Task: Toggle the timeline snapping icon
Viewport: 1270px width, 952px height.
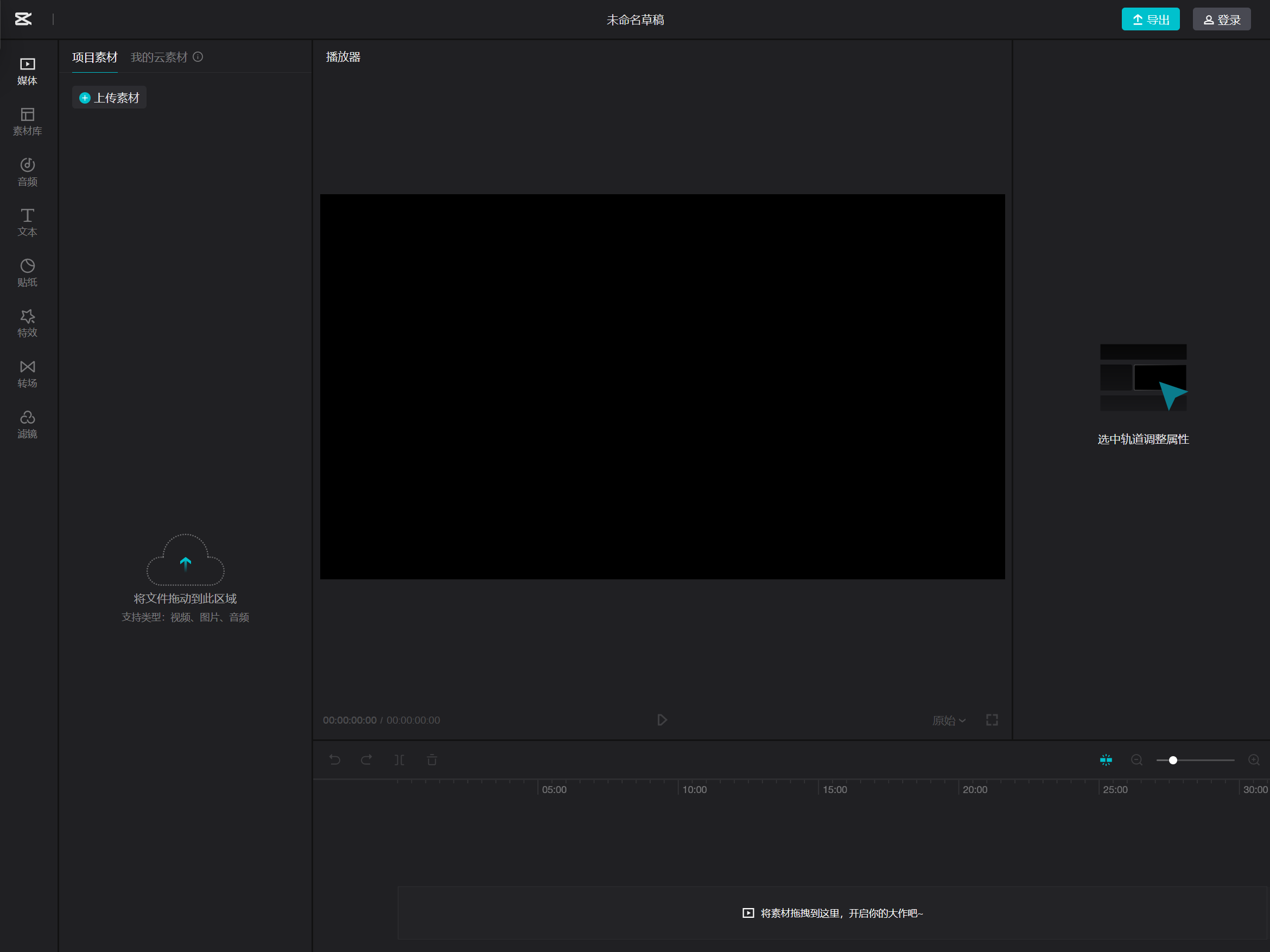Action: click(x=1106, y=760)
